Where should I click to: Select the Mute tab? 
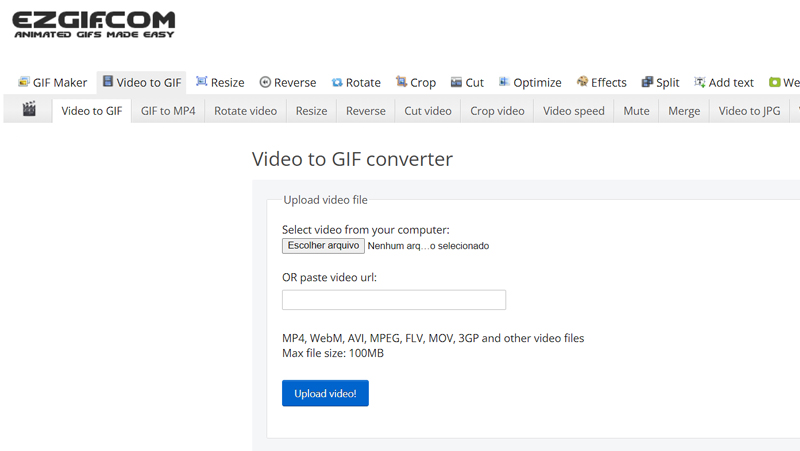click(x=636, y=111)
